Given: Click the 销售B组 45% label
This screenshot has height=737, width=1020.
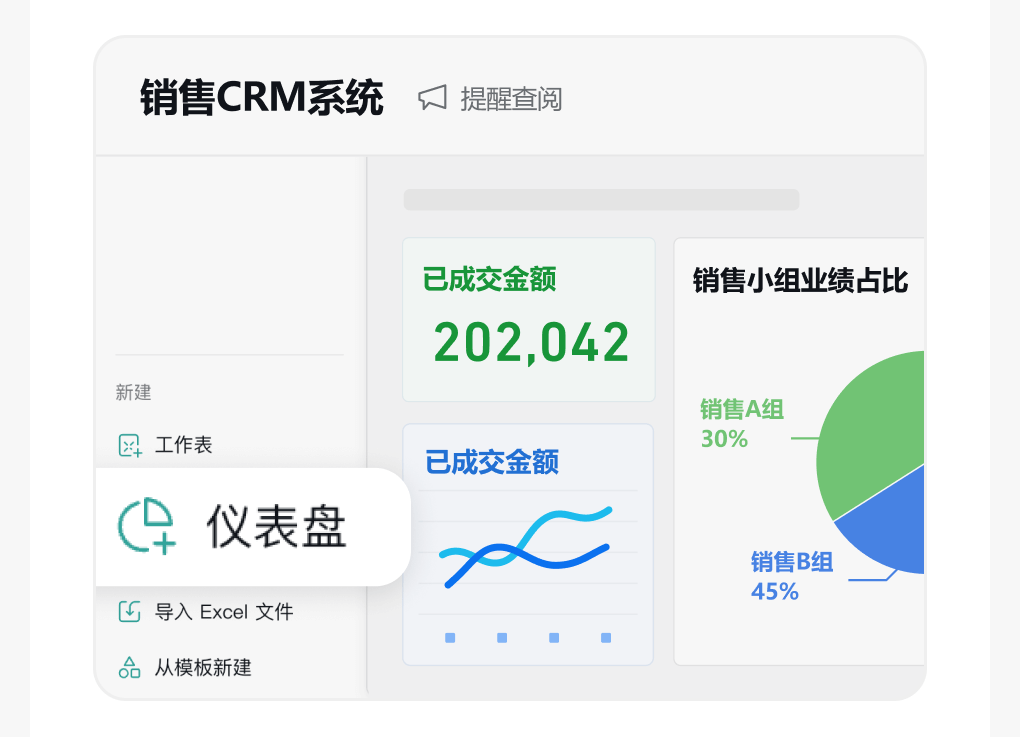Looking at the screenshot, I should [x=792, y=576].
